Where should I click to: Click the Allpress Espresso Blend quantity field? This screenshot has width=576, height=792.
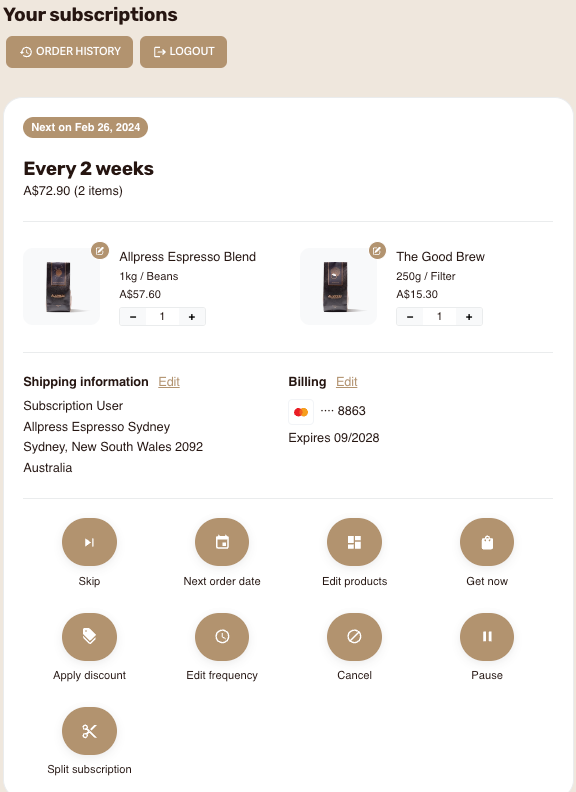(x=162, y=317)
